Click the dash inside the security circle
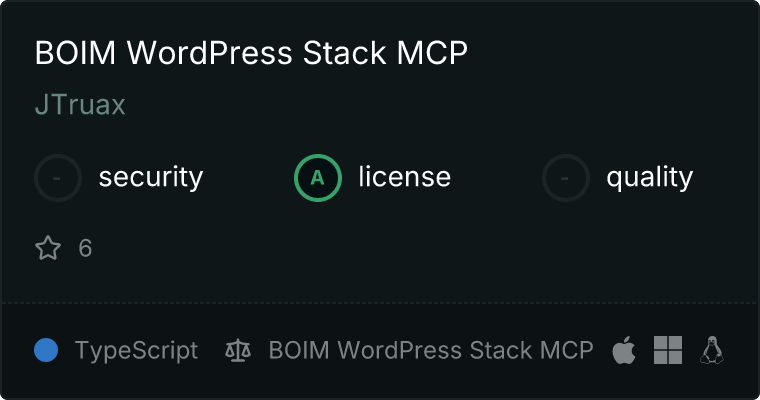760x400 pixels. tap(57, 178)
